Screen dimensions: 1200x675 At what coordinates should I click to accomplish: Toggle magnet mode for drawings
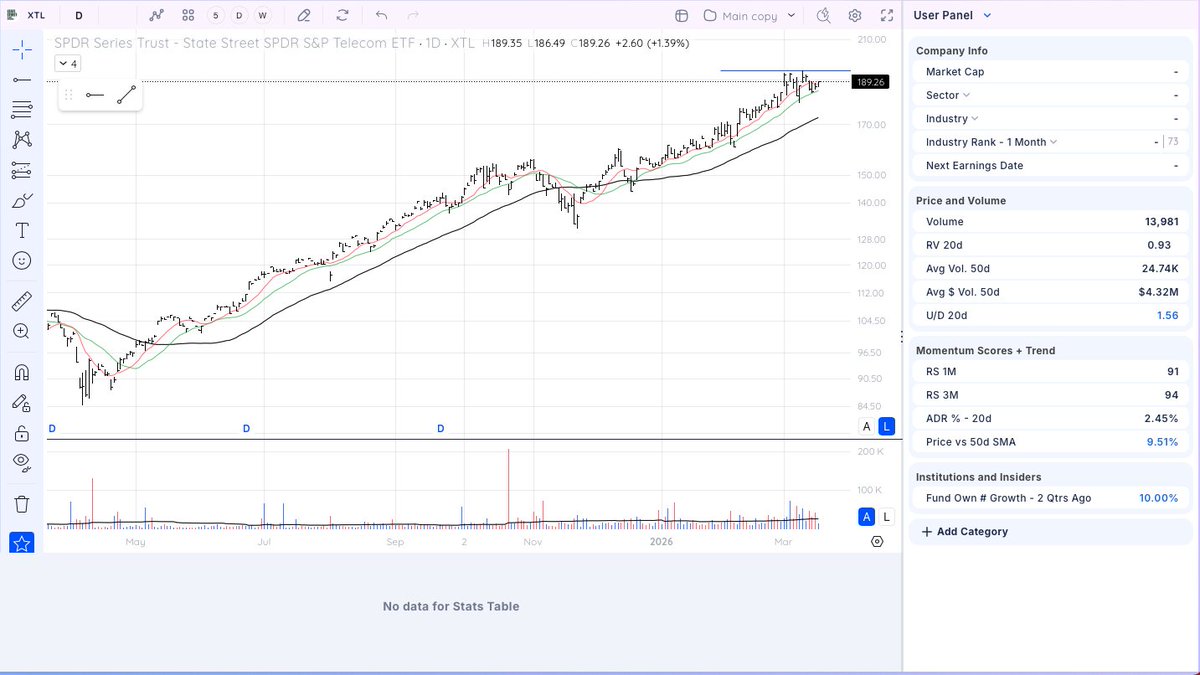click(21, 372)
